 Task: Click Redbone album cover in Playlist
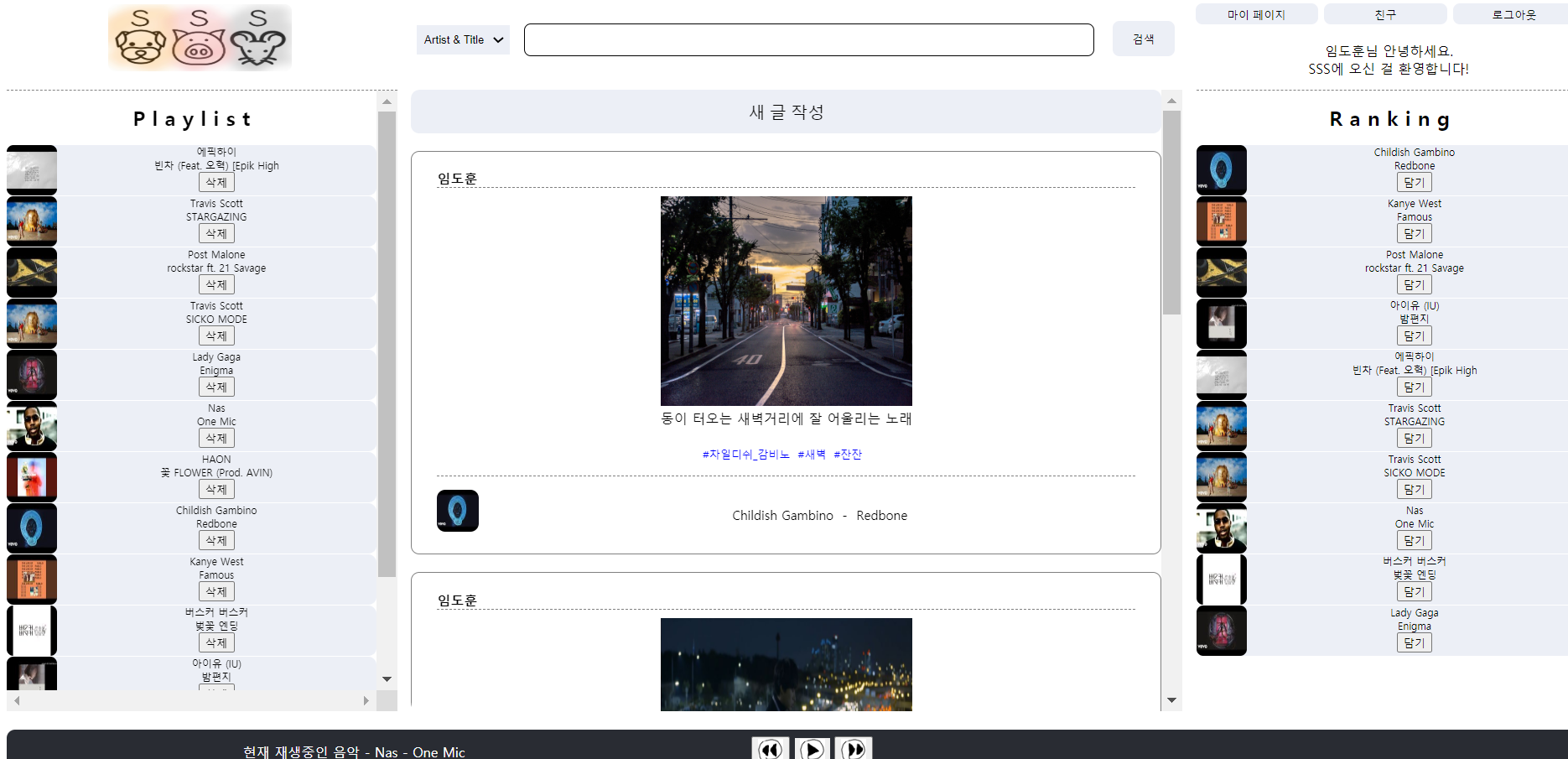point(32,528)
